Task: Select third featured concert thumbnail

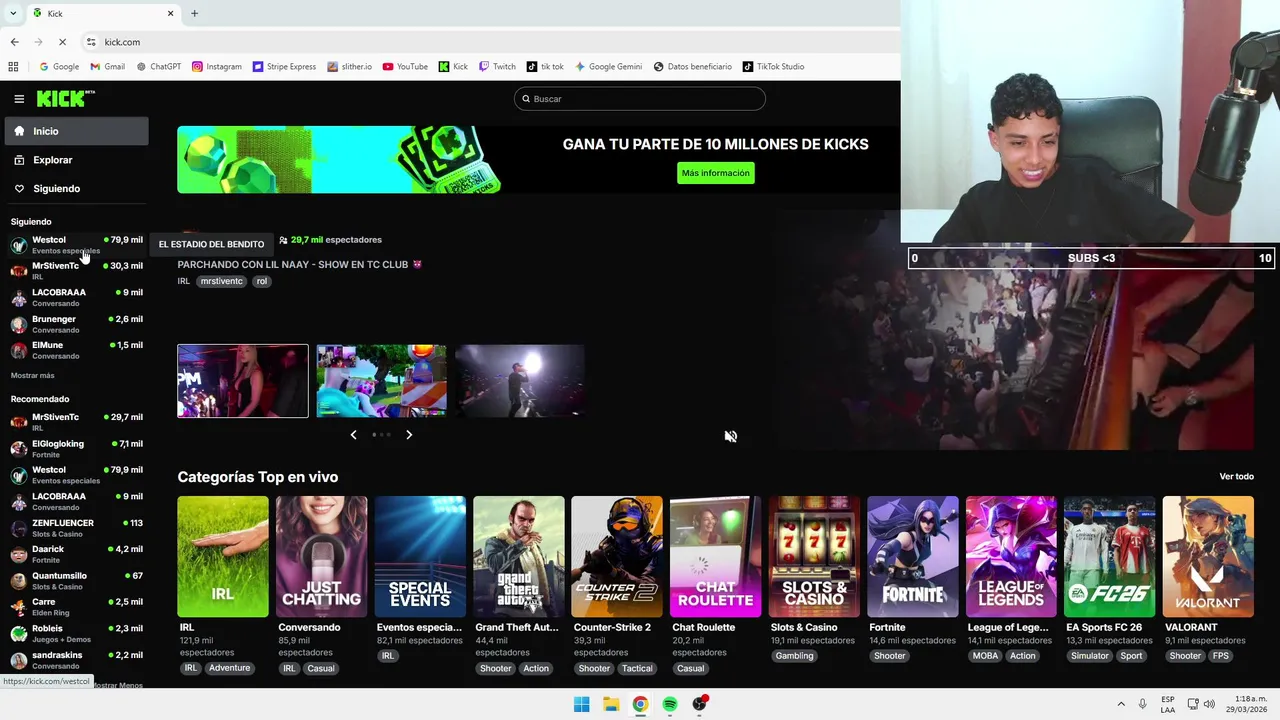Action: 520,381
